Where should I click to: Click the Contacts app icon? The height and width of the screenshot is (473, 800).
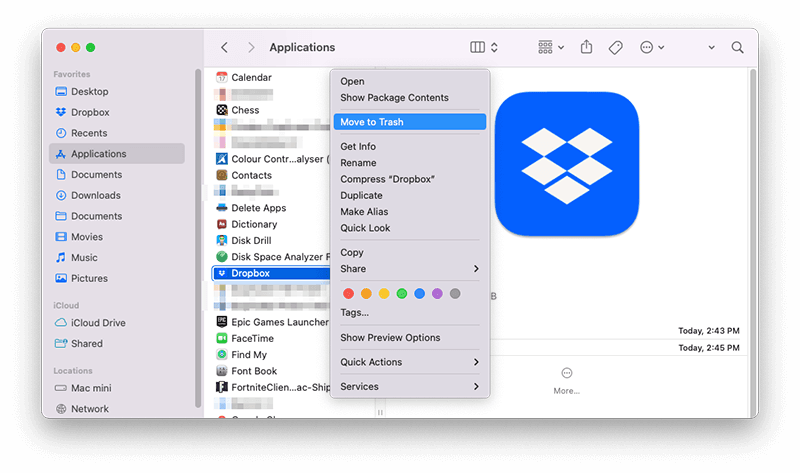(x=221, y=176)
